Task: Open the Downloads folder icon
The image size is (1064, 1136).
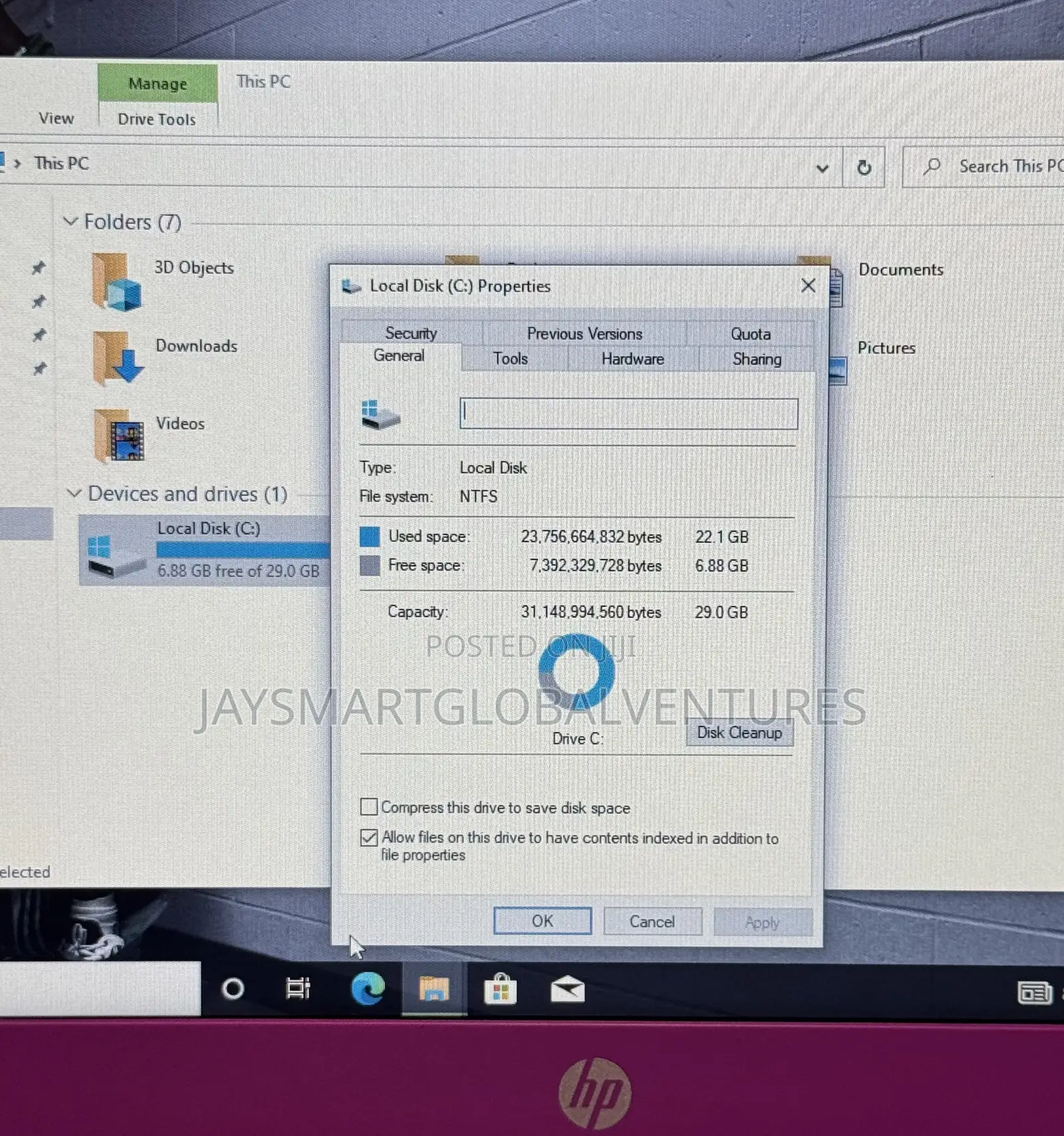Action: [x=117, y=358]
